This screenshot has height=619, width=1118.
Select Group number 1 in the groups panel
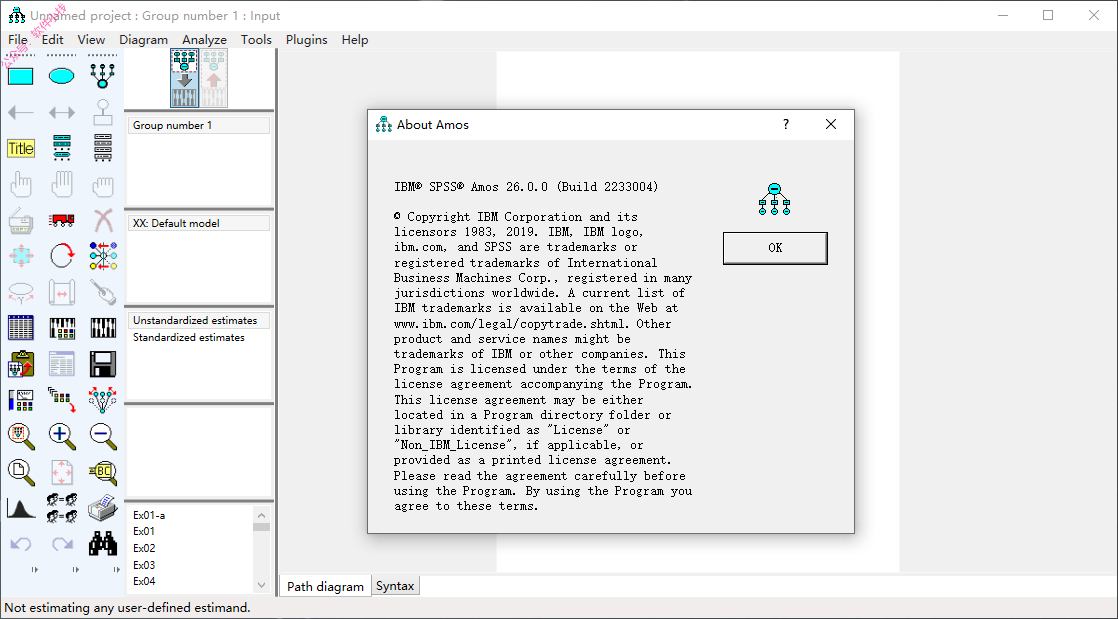199,126
